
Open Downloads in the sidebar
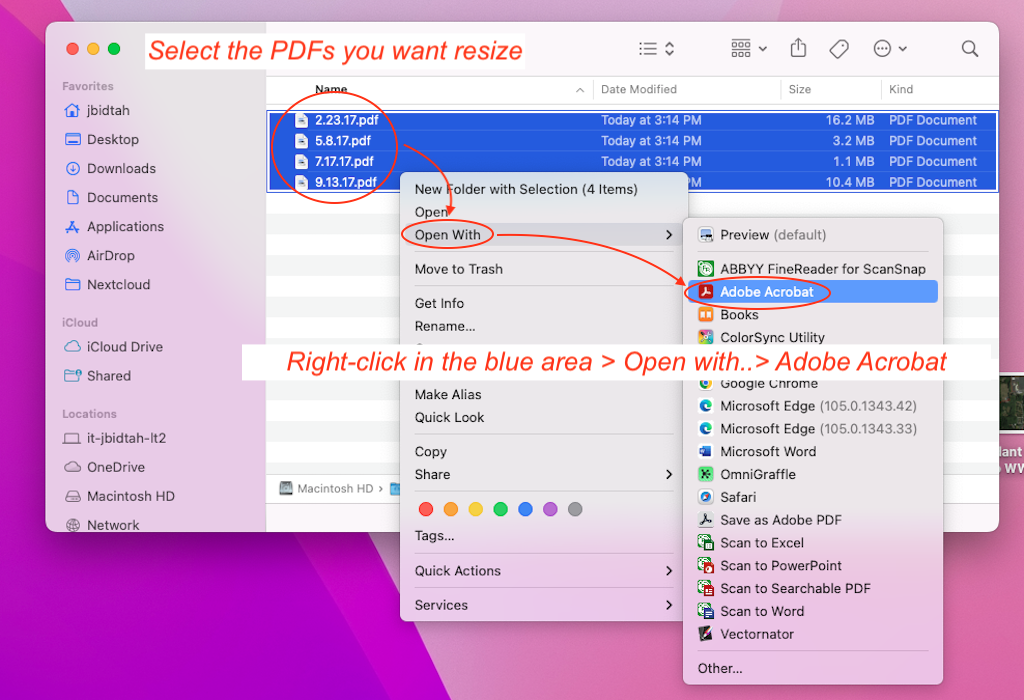click(110, 168)
